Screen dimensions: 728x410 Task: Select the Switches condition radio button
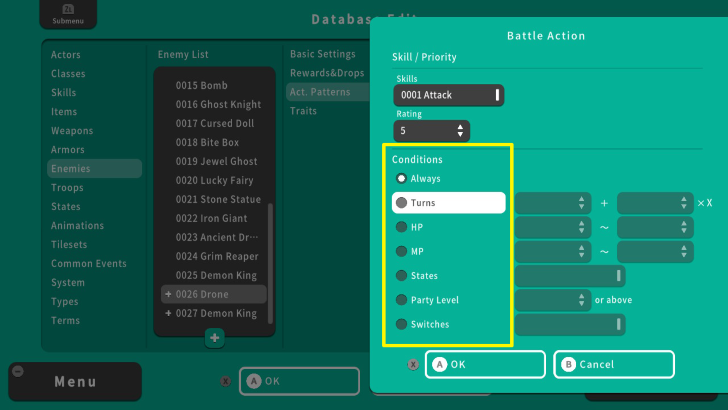tap(402, 324)
